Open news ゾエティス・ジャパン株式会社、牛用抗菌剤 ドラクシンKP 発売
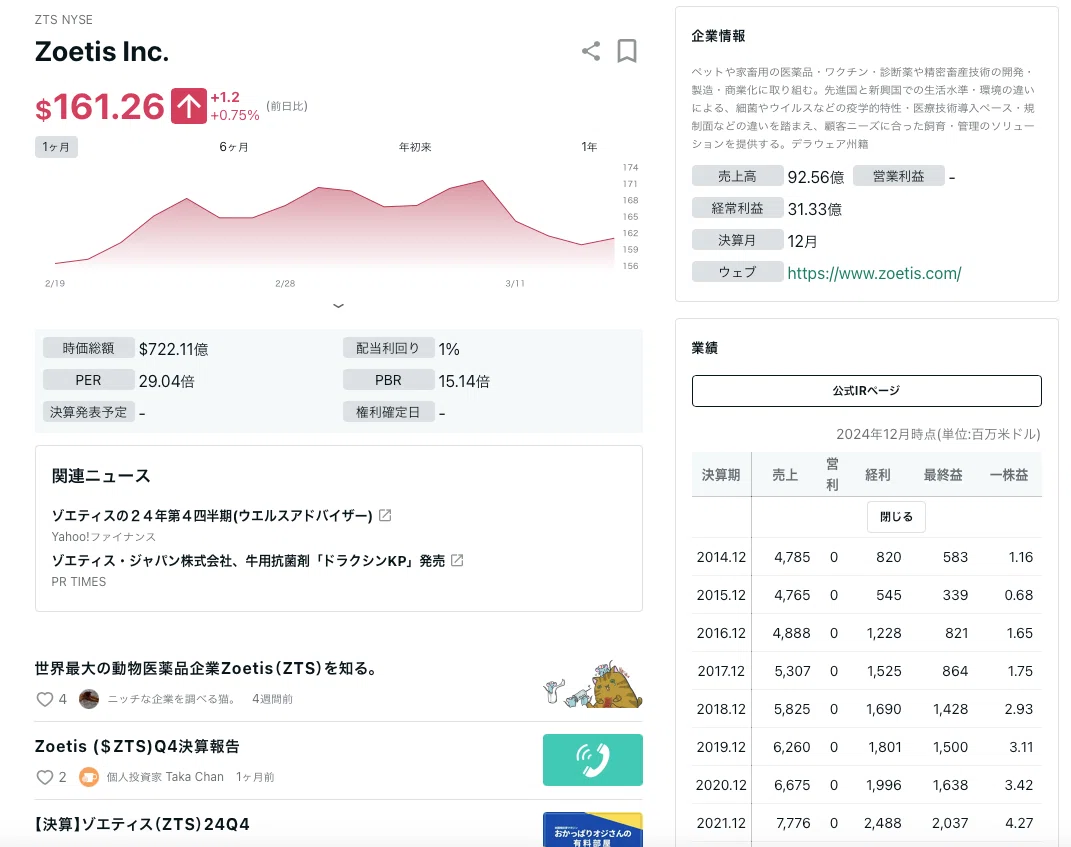 coord(249,561)
